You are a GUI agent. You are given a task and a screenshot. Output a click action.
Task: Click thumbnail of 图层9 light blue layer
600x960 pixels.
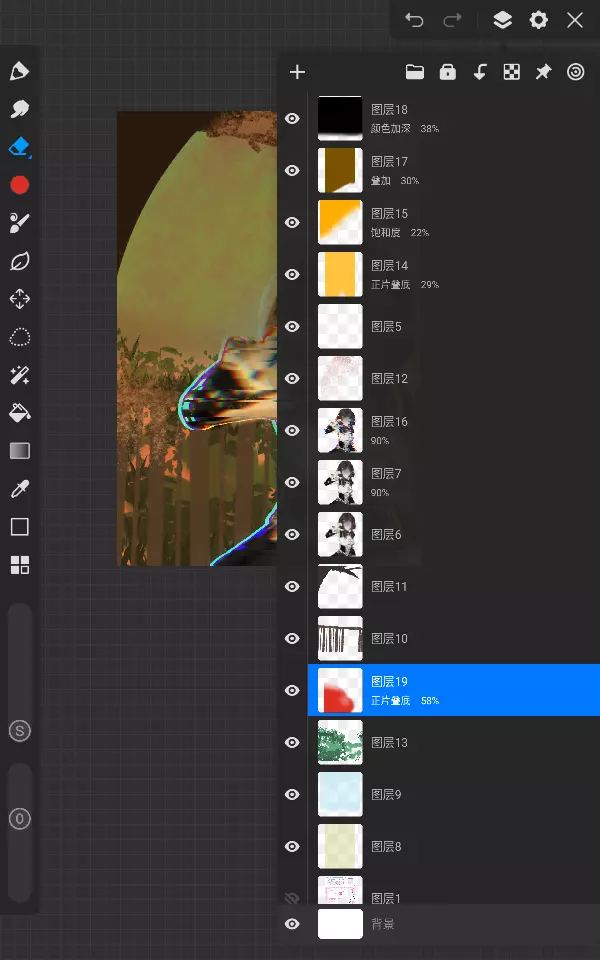[340, 794]
